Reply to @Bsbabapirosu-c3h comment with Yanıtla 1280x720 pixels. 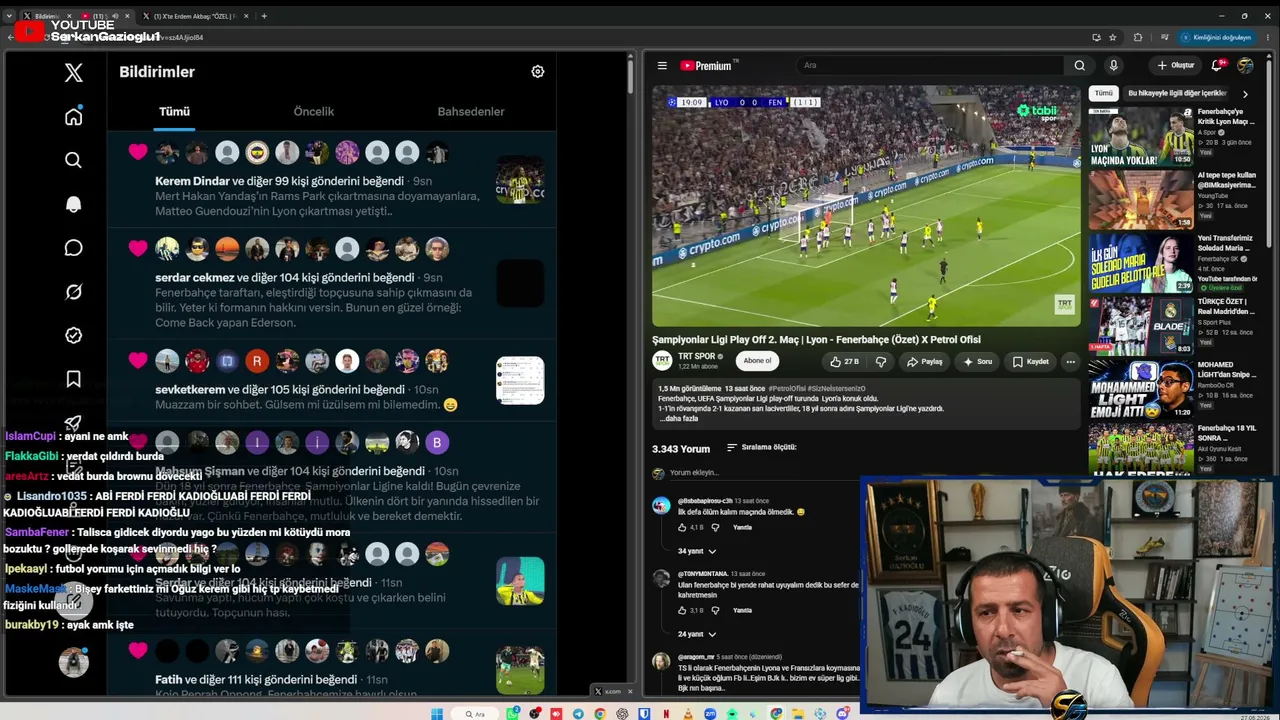tap(742, 527)
